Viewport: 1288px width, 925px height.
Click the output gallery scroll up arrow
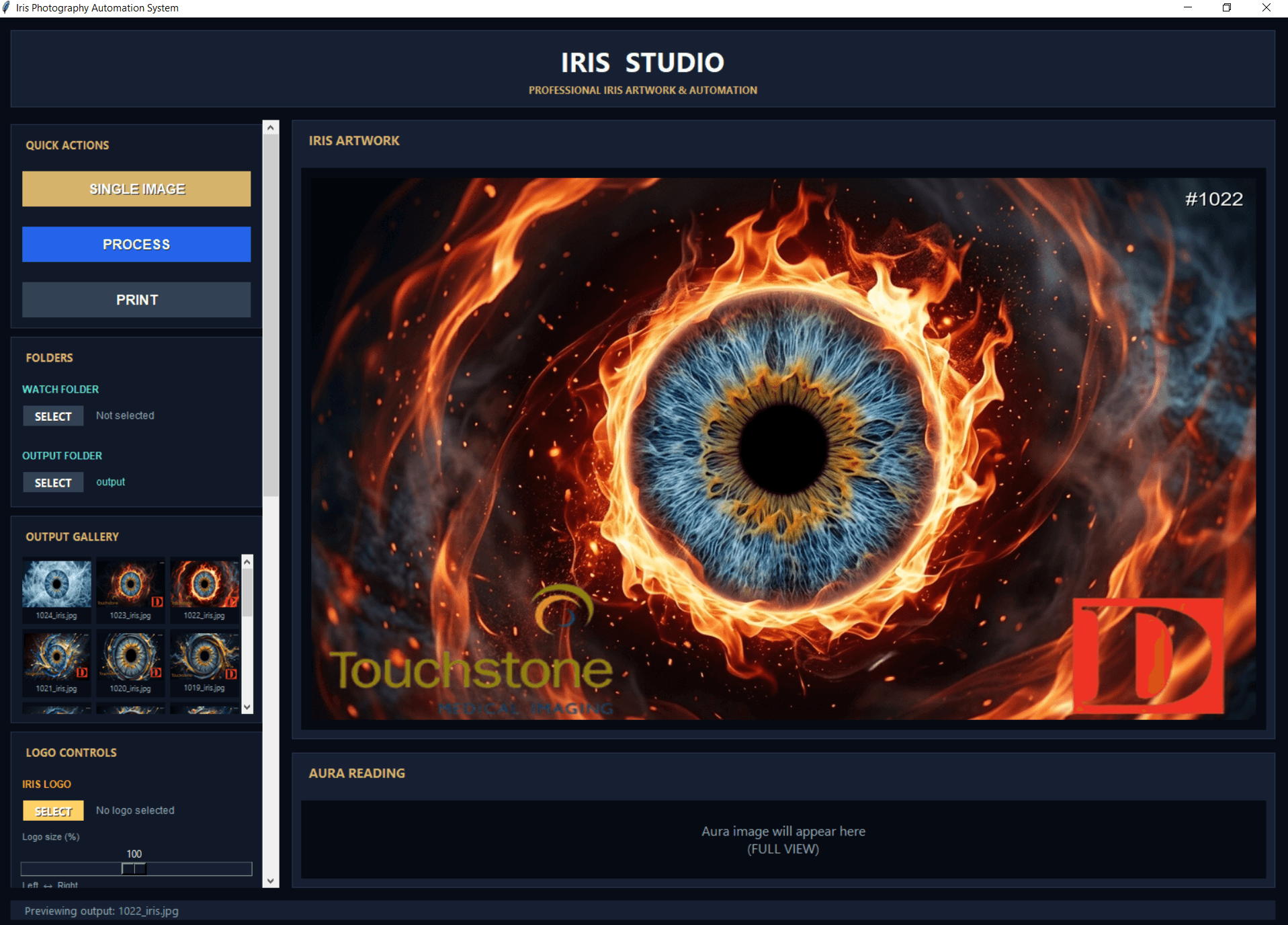click(247, 561)
